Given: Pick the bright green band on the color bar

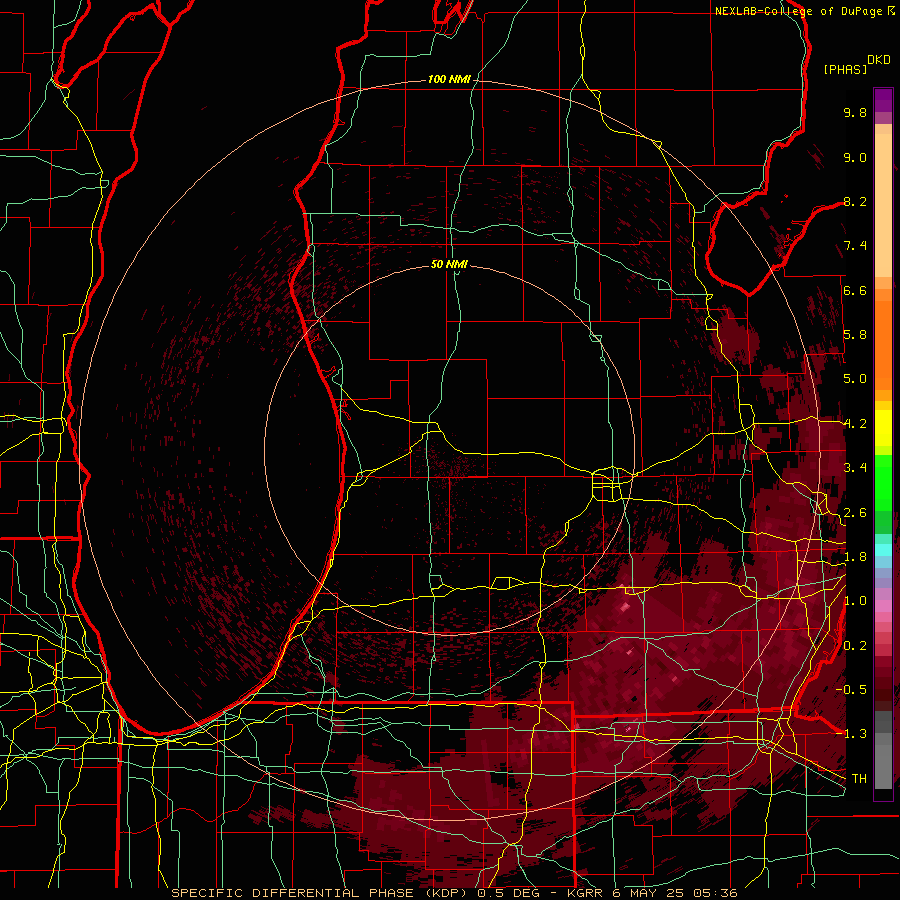Looking at the screenshot, I should (x=883, y=483).
